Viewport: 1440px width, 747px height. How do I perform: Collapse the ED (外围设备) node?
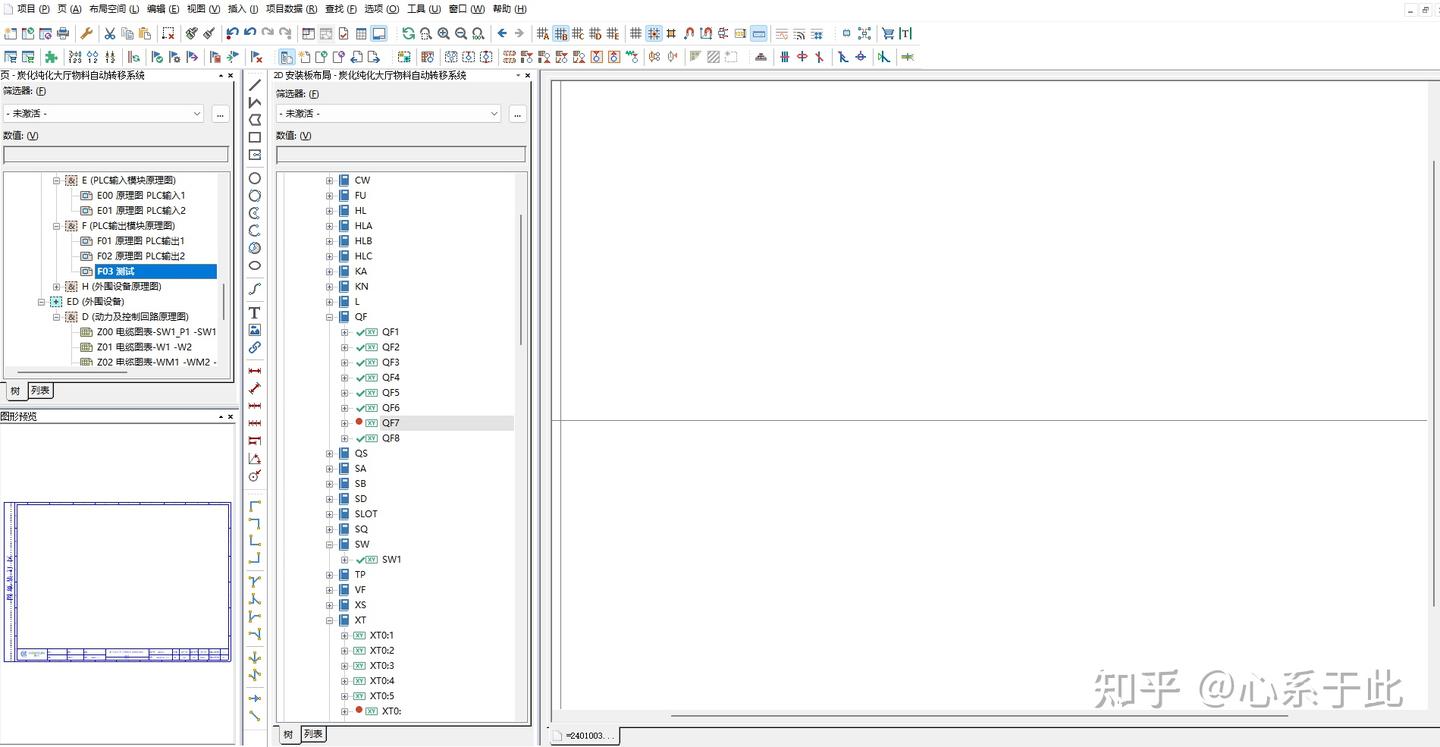point(42,302)
